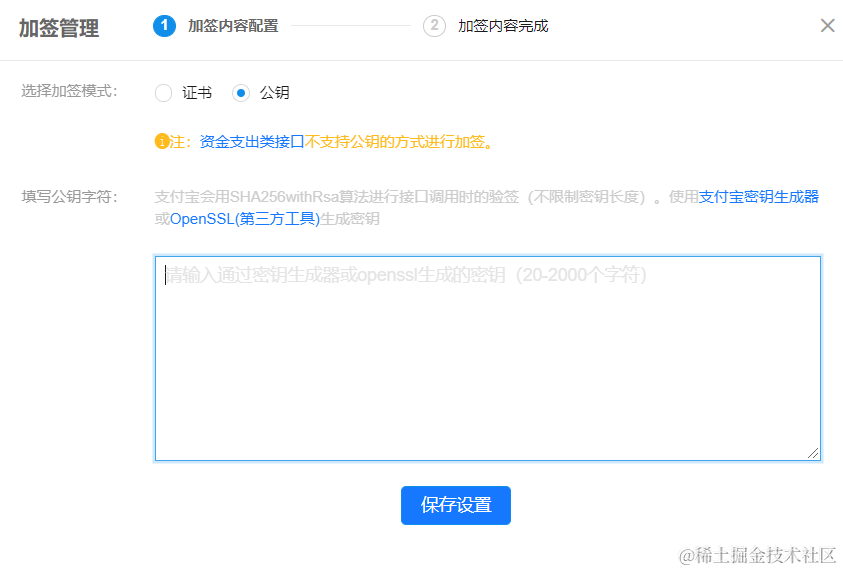Click the 加签内容配置 step label
The image size is (843, 572).
(233, 26)
